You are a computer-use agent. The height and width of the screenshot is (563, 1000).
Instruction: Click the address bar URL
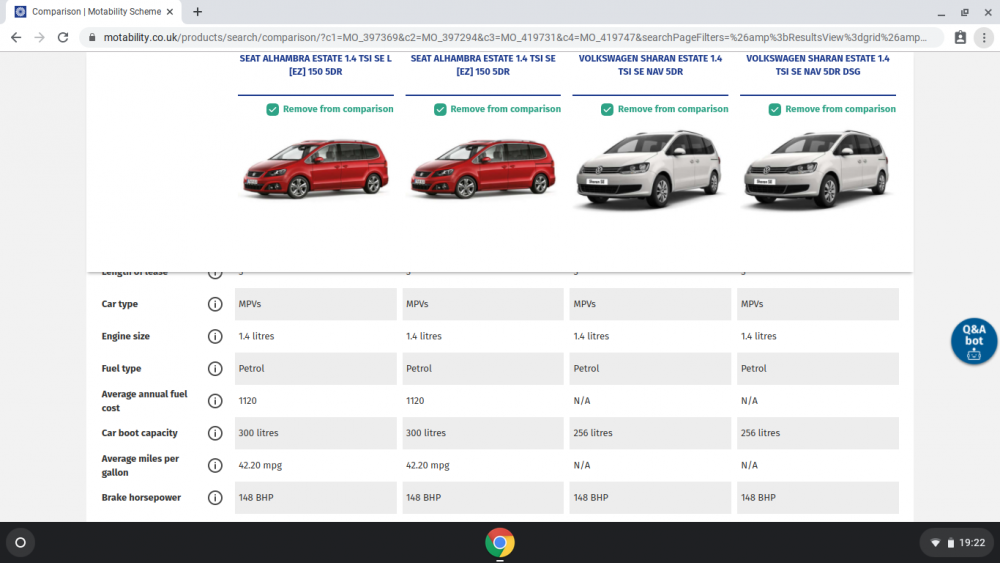[x=515, y=38]
